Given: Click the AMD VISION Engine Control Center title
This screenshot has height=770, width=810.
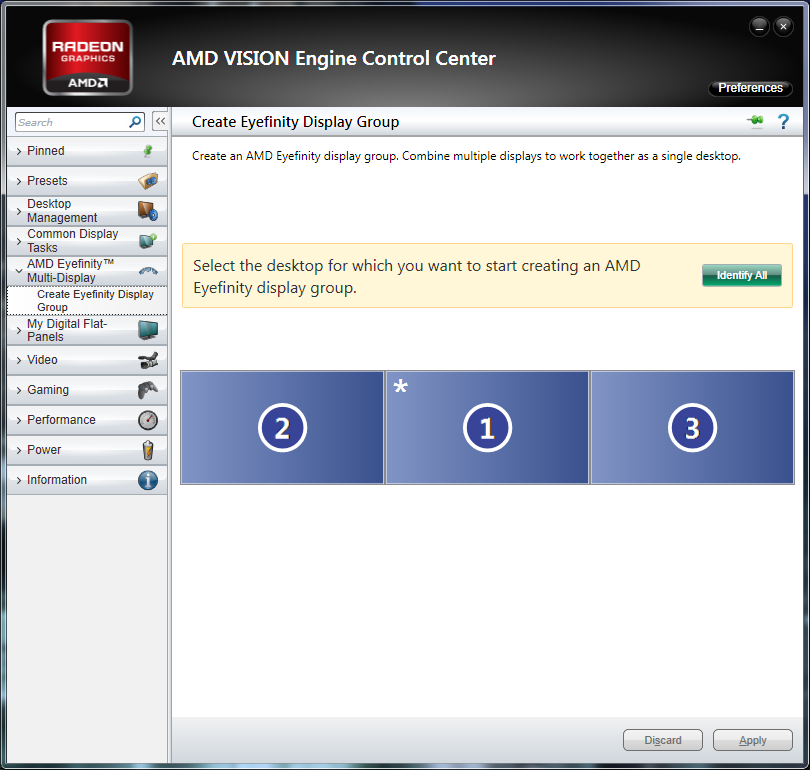Looking at the screenshot, I should [334, 58].
